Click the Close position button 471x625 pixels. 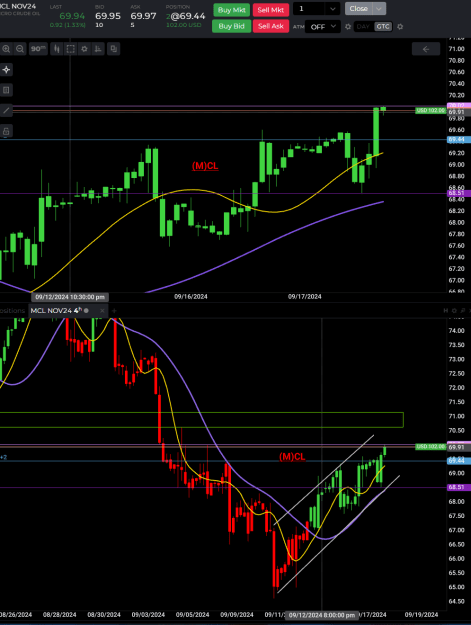pos(359,9)
